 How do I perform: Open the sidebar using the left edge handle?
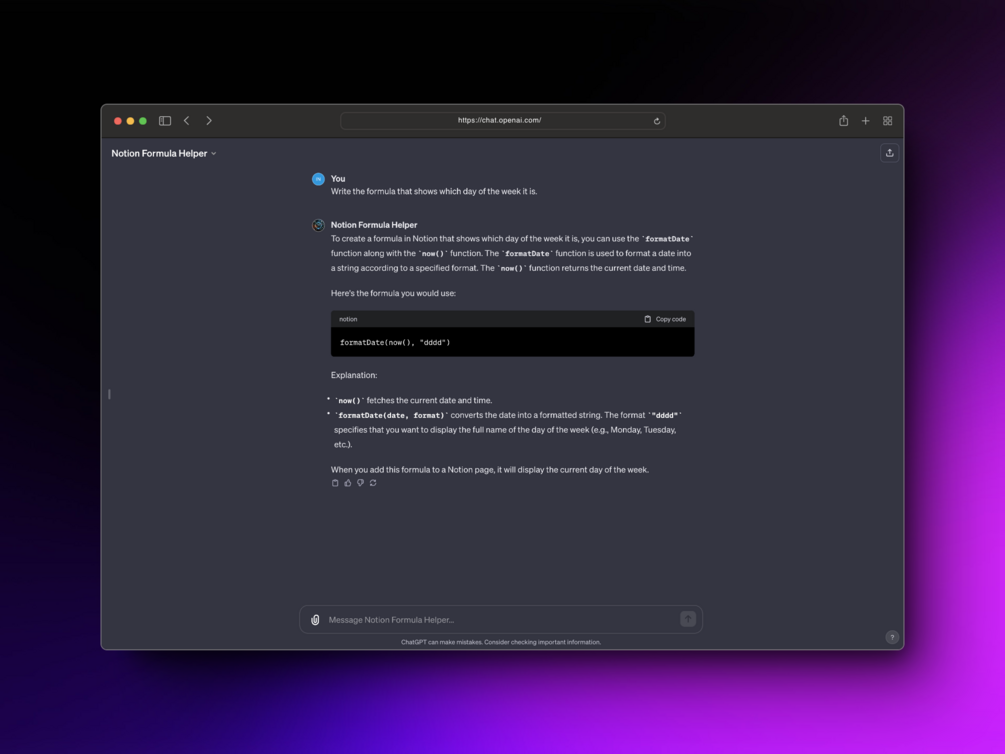110,394
